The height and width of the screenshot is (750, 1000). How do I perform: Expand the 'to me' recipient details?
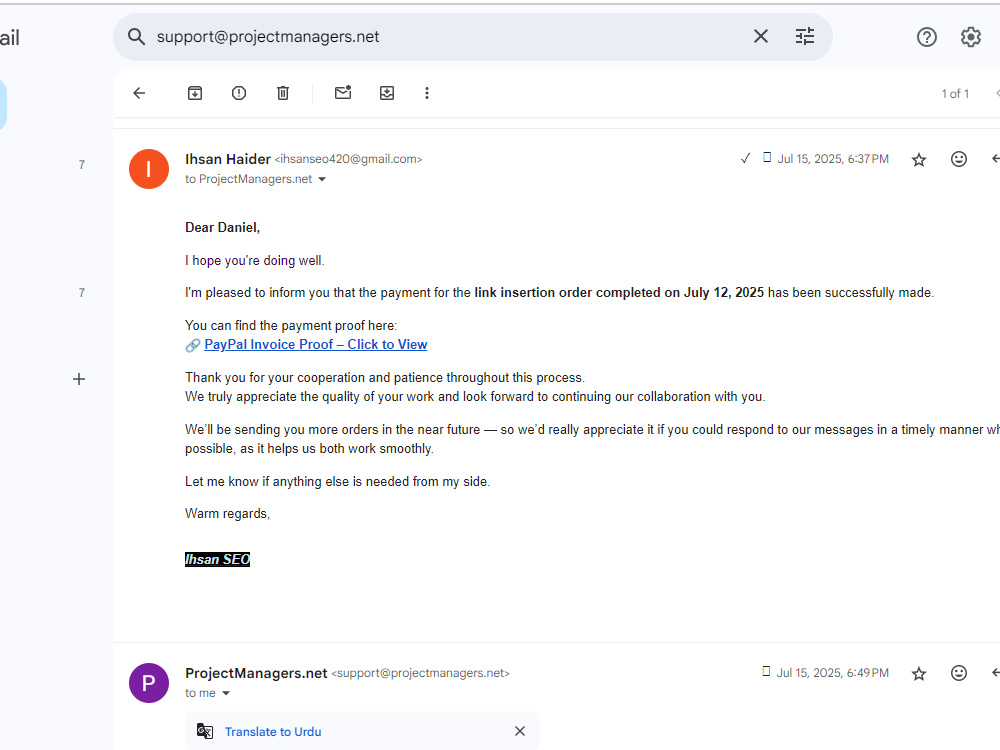click(x=226, y=693)
